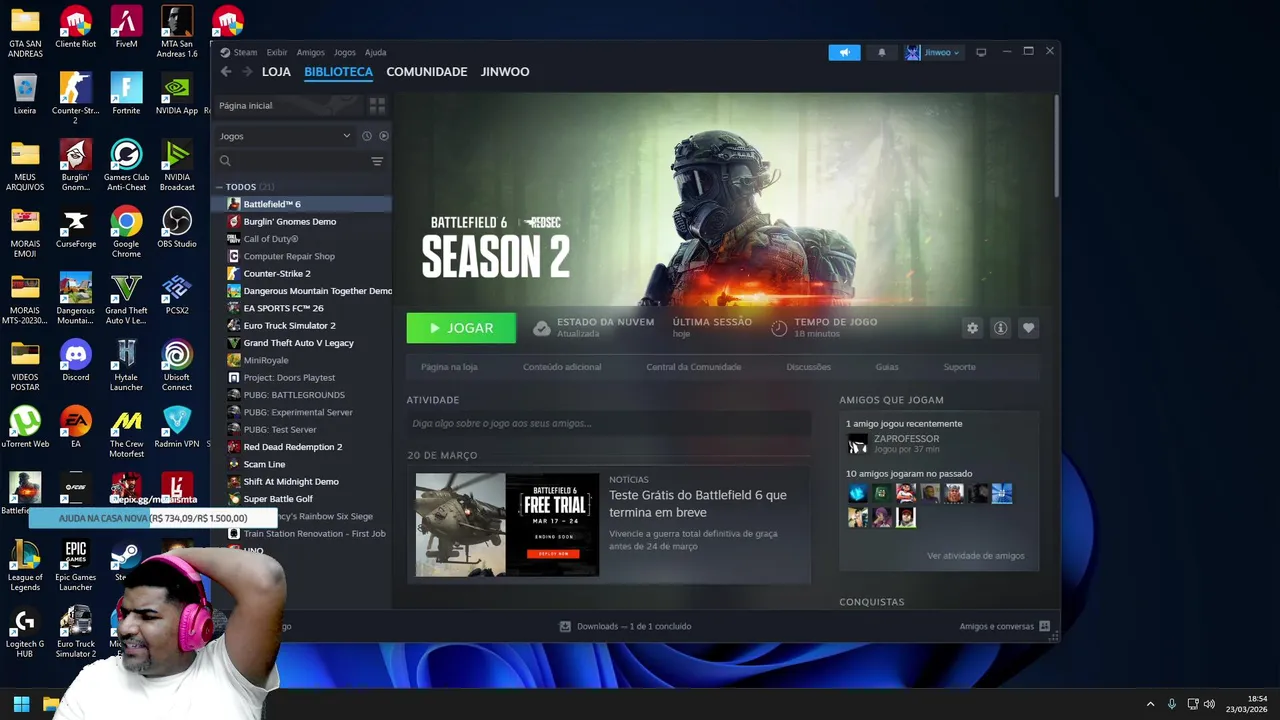Open the Discussões game tab

[808, 367]
